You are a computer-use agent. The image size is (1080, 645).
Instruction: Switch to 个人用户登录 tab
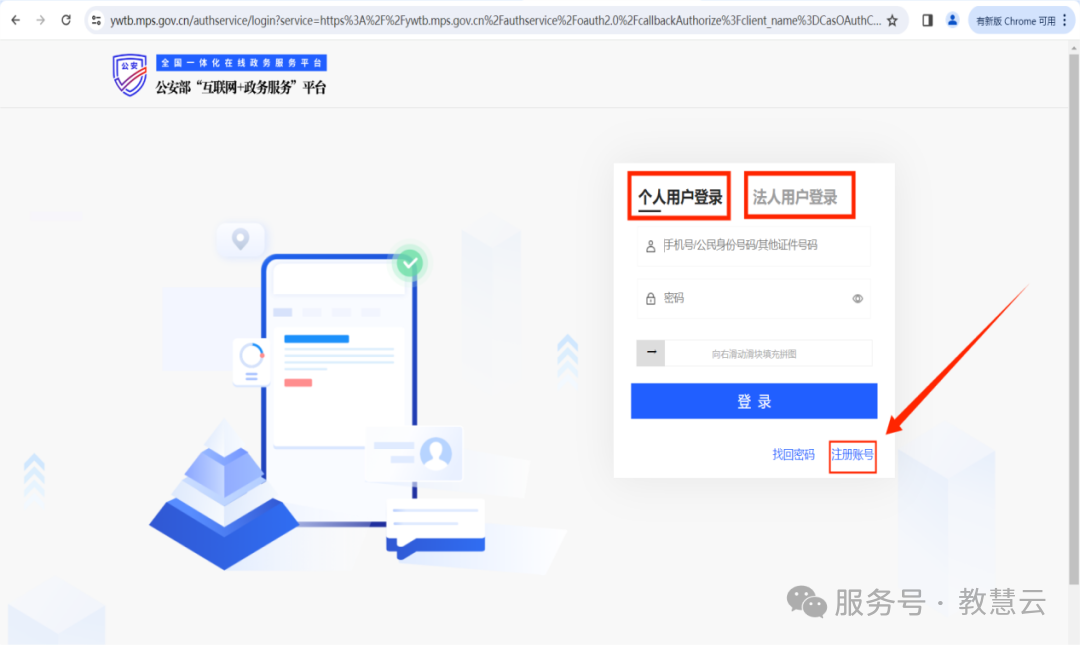680,197
